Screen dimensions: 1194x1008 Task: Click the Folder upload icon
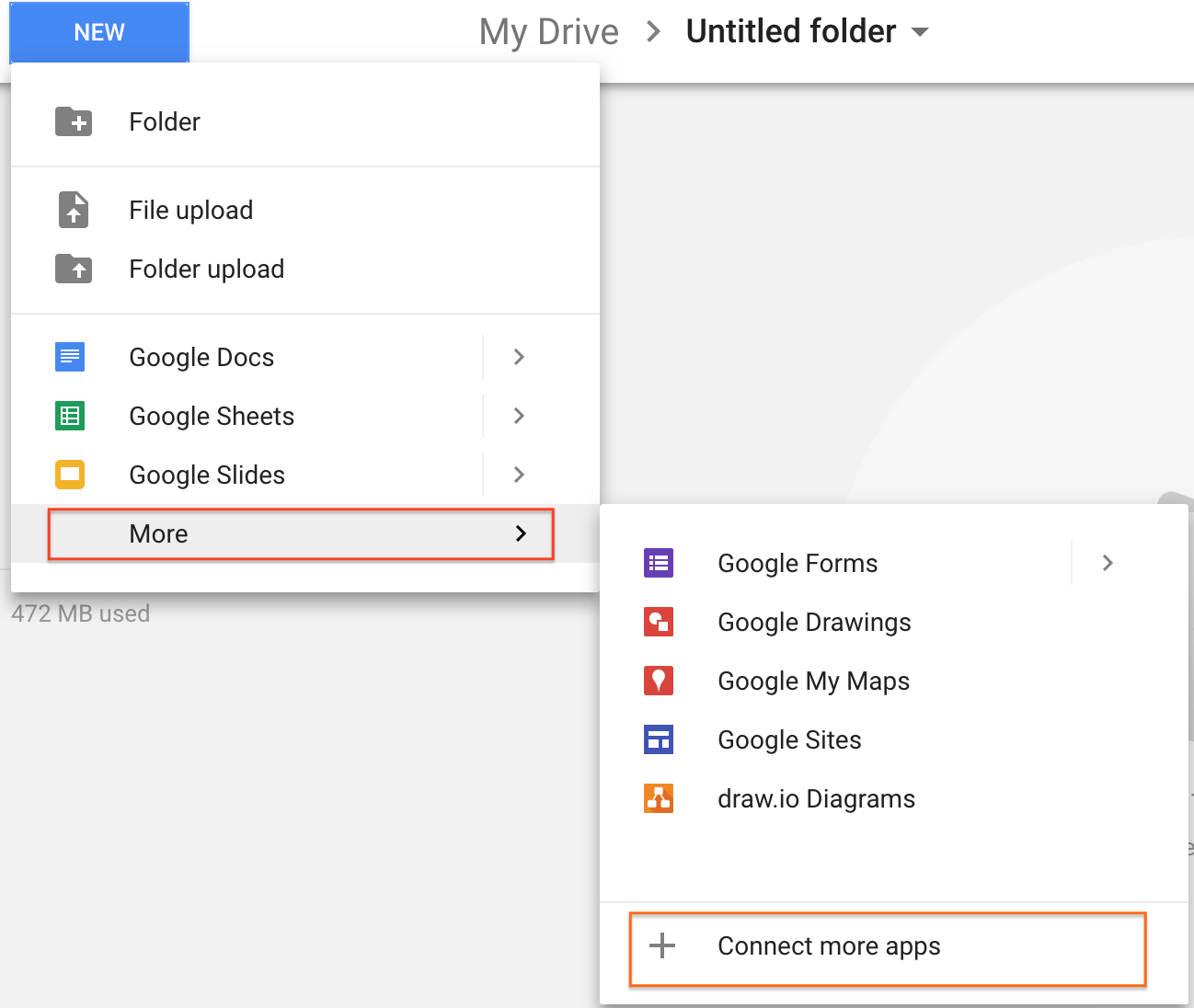pos(74,269)
